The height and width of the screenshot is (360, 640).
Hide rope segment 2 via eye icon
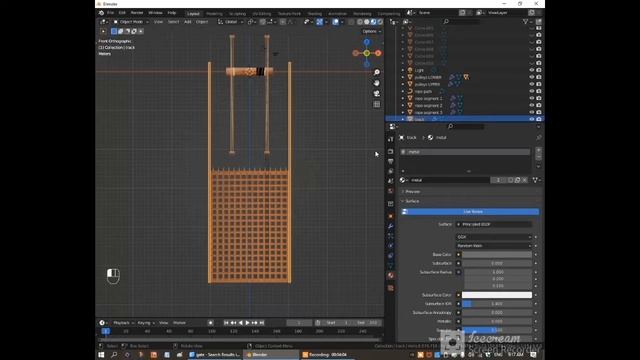[531, 105]
